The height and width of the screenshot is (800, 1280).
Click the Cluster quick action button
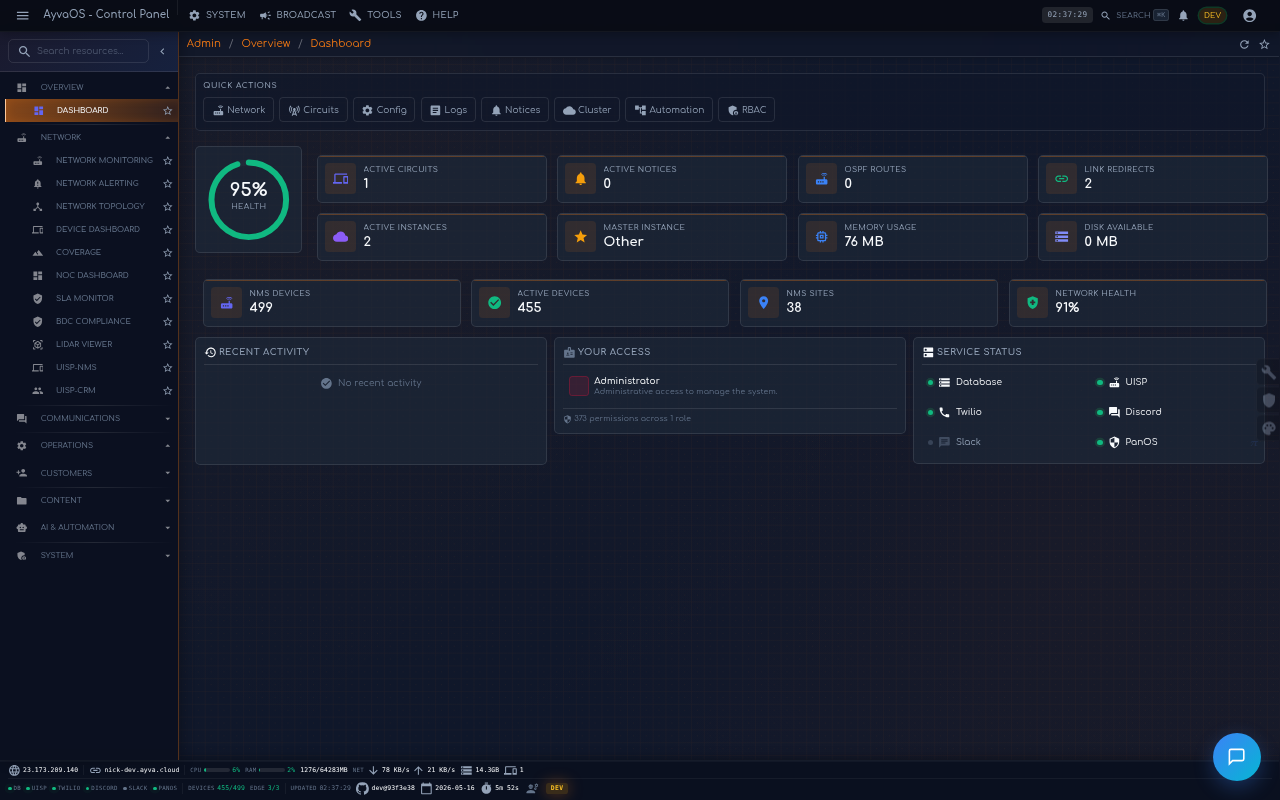(587, 110)
